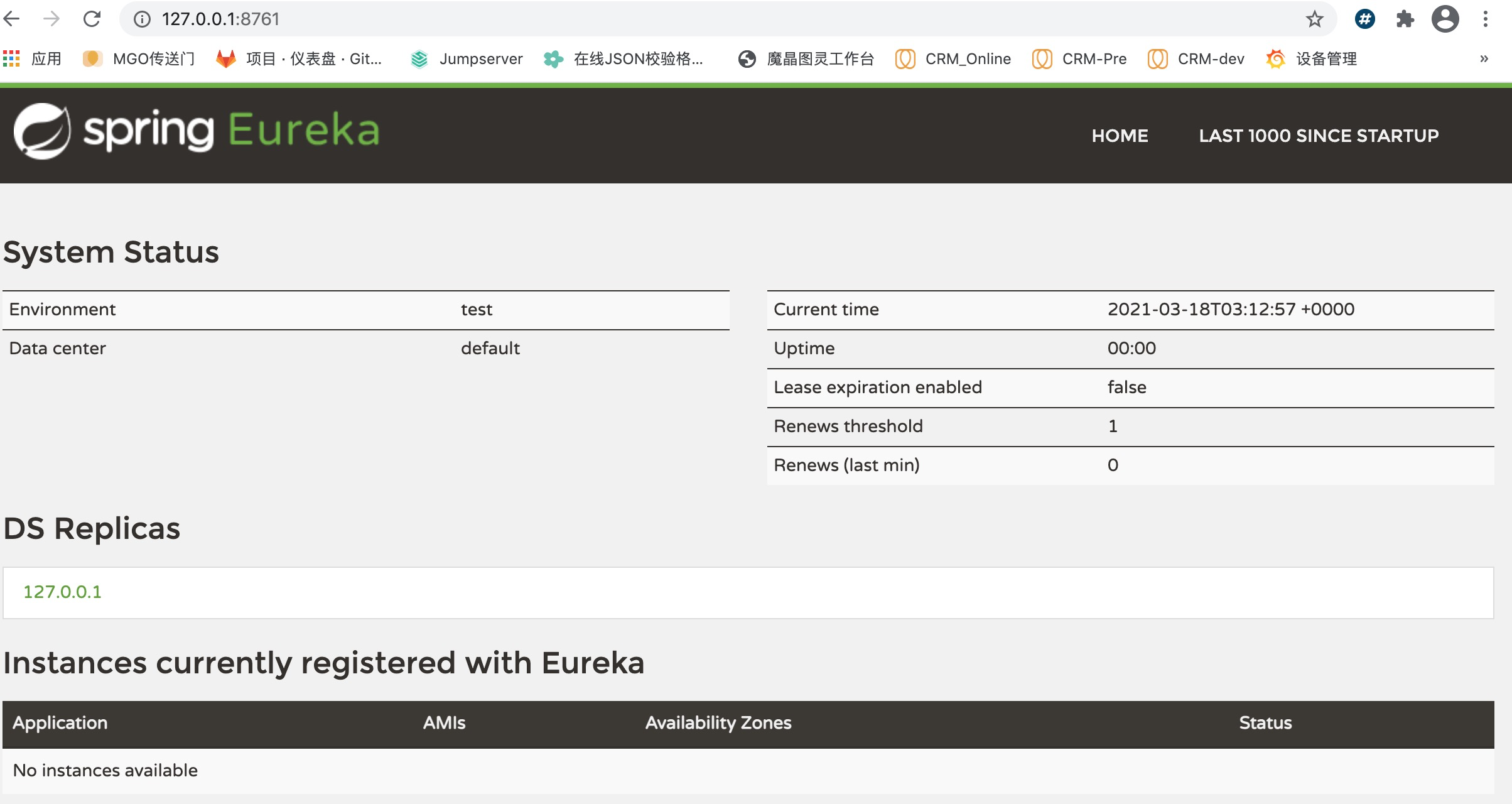The height and width of the screenshot is (804, 1512).
Task: Click the site info icon in address bar
Action: [x=143, y=19]
